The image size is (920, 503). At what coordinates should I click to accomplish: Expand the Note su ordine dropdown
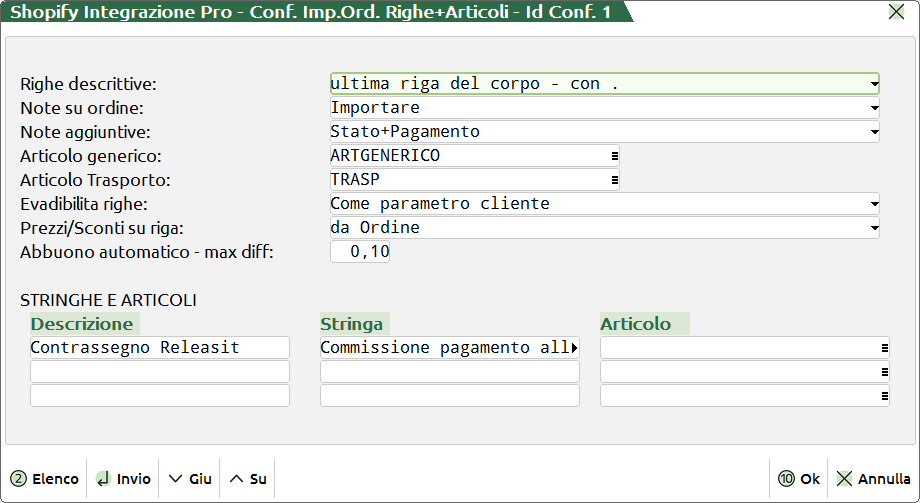tap(874, 108)
